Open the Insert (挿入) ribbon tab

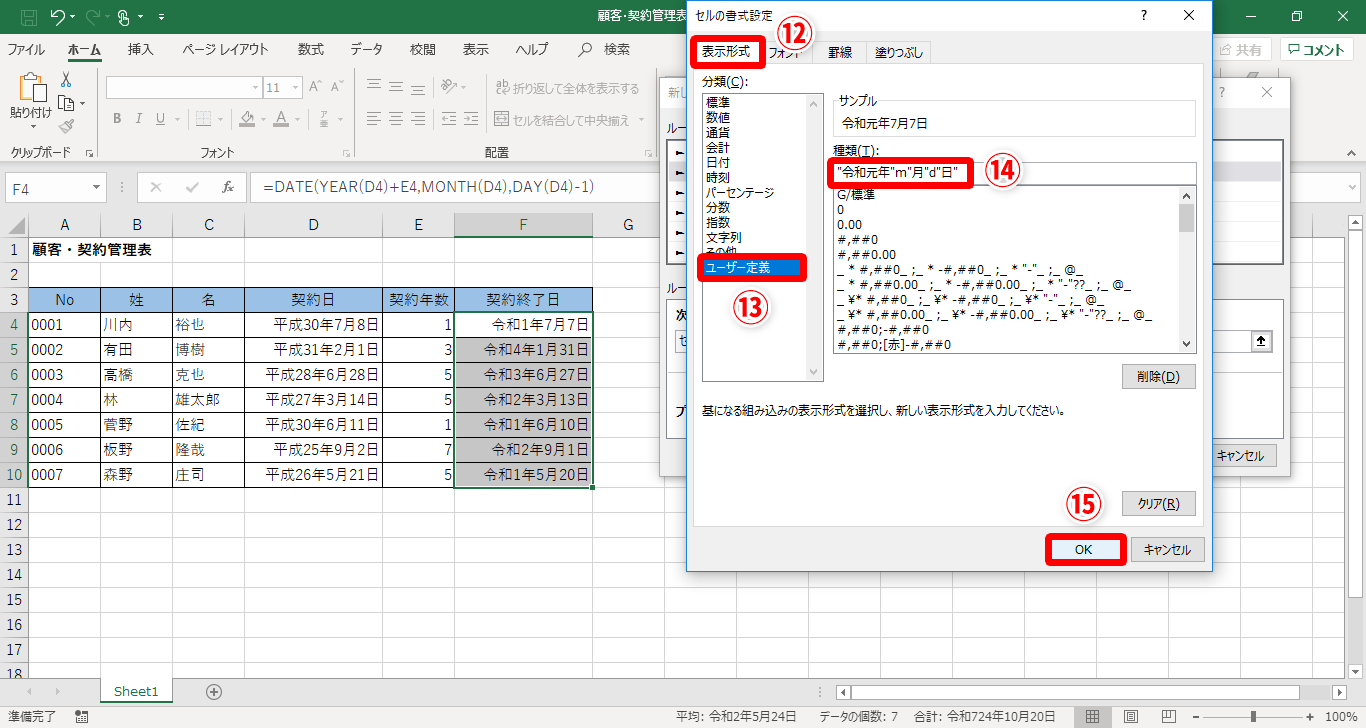(x=141, y=49)
